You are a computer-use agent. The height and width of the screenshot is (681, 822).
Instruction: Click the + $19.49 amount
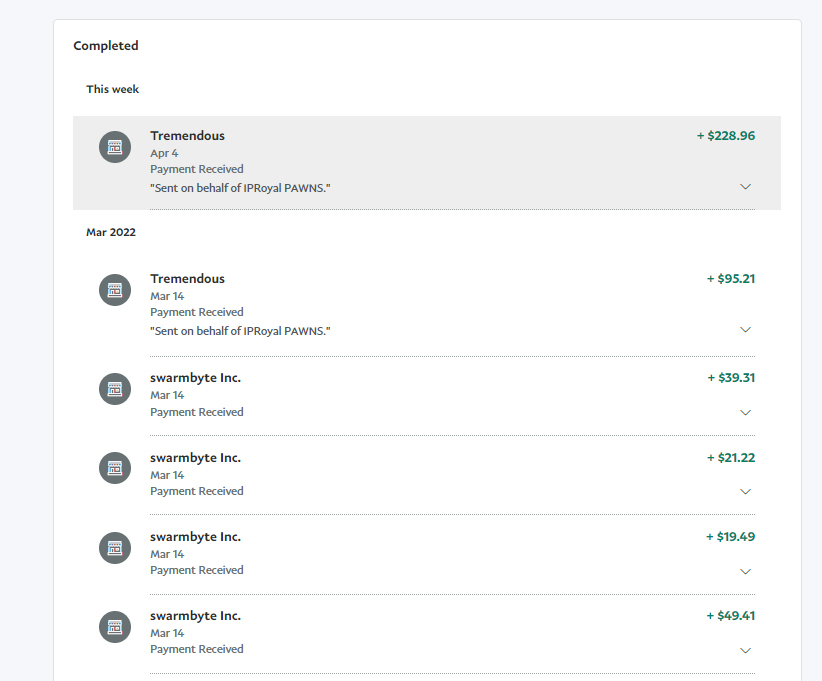pos(731,537)
